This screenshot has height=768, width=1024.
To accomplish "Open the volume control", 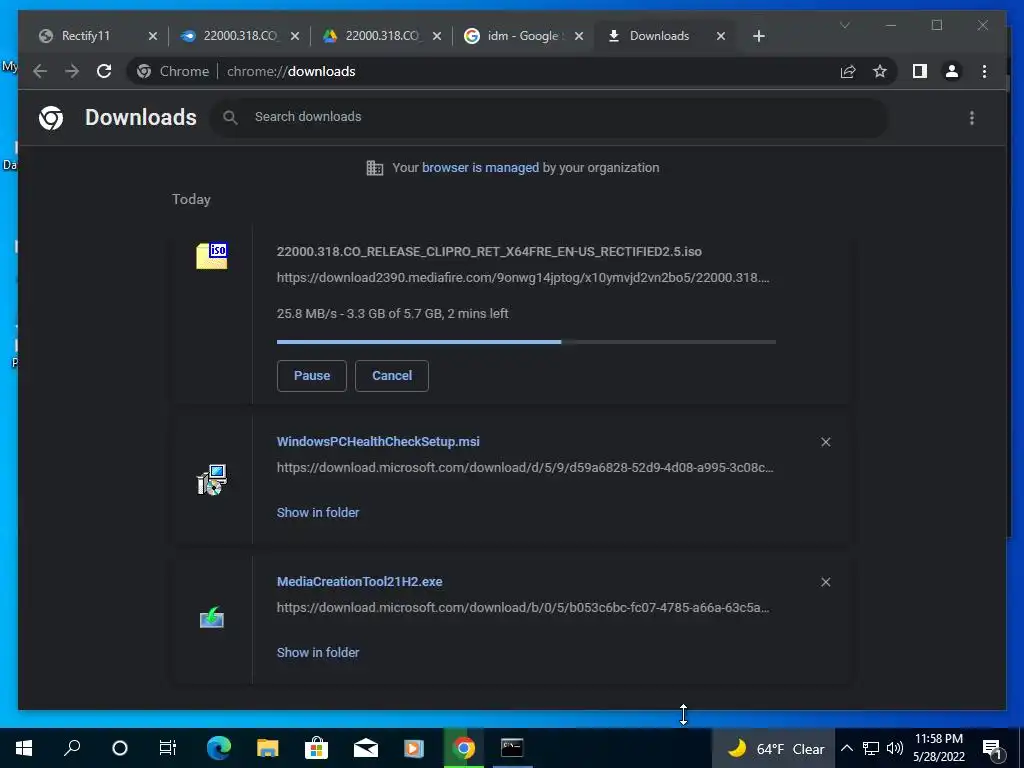I will 895,748.
